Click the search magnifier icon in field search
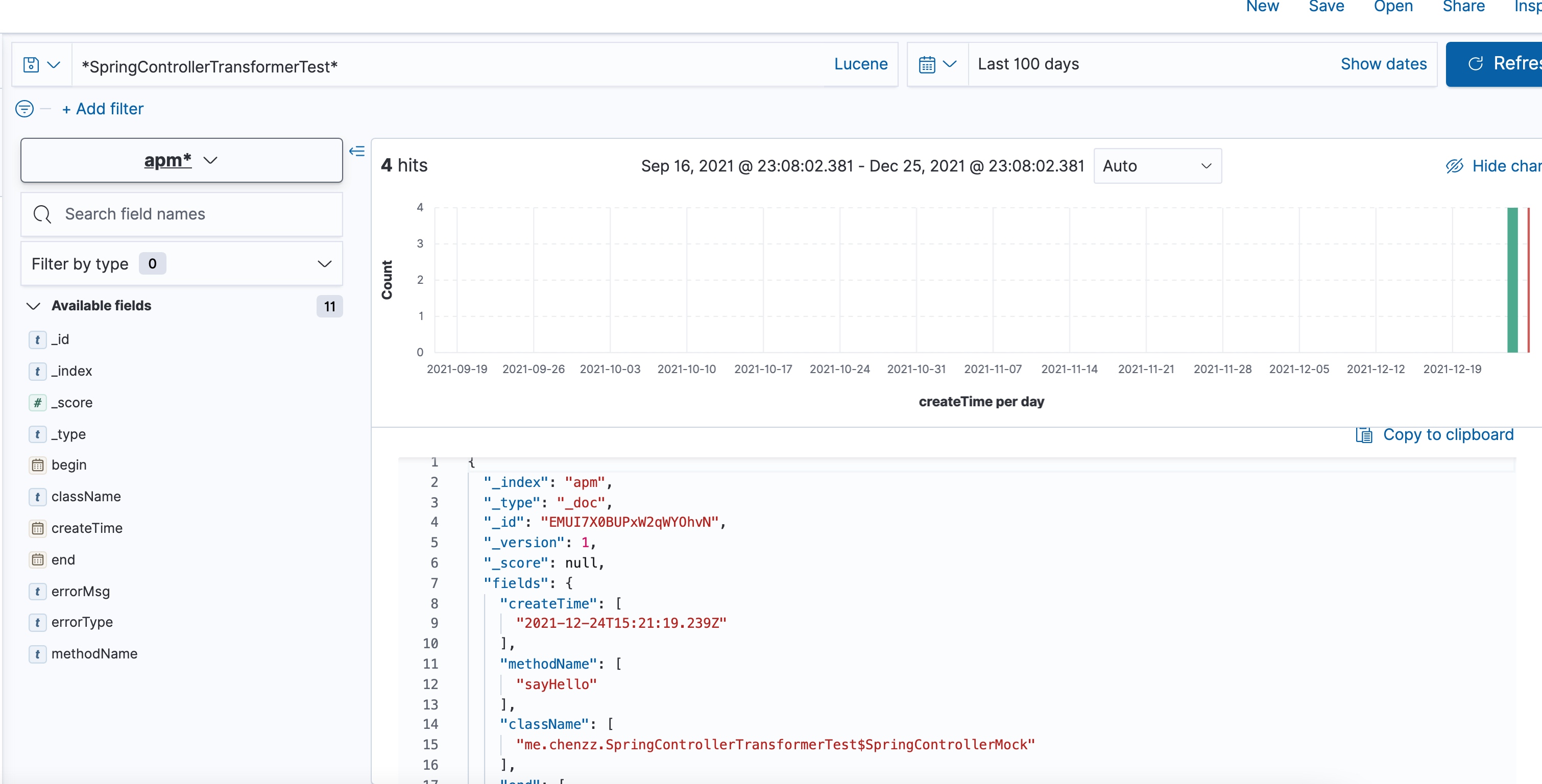Screen dimensions: 1542x784 [x=42, y=214]
